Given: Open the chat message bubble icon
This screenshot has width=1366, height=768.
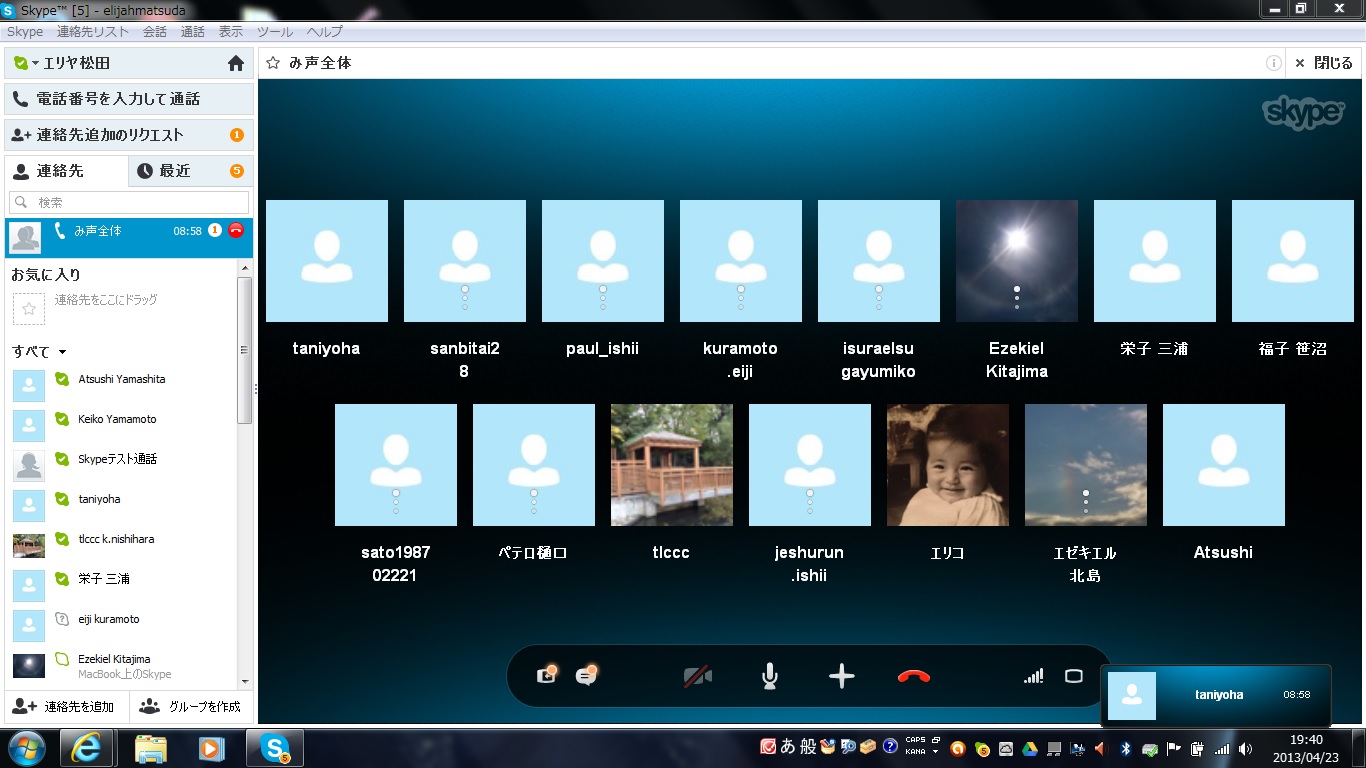Looking at the screenshot, I should 586,677.
